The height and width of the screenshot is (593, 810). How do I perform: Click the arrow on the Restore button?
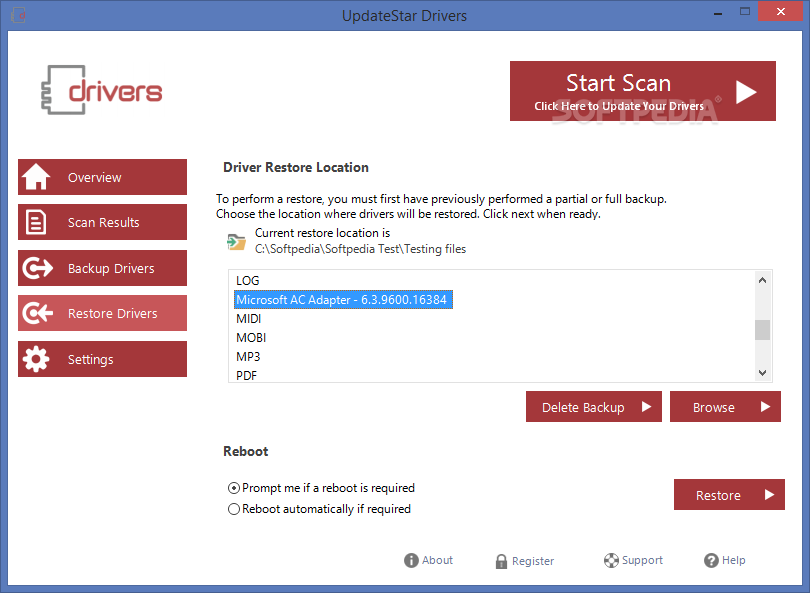pyautogui.click(x=769, y=495)
